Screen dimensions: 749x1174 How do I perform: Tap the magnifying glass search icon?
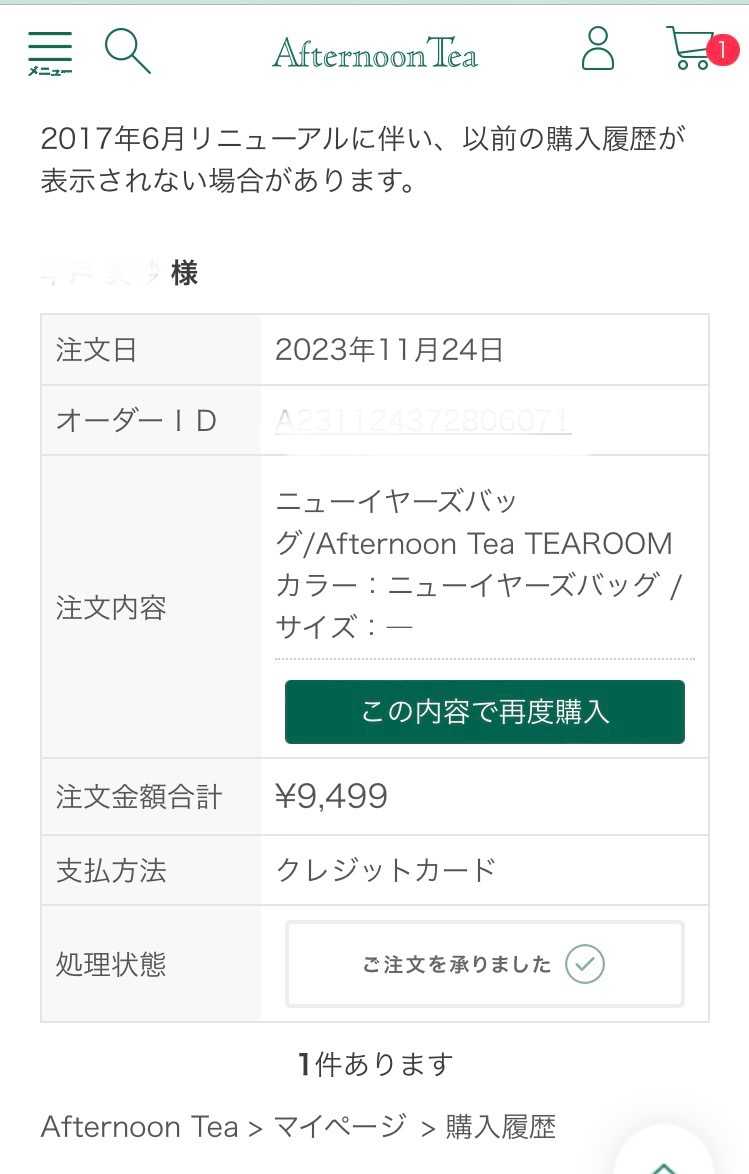click(128, 51)
